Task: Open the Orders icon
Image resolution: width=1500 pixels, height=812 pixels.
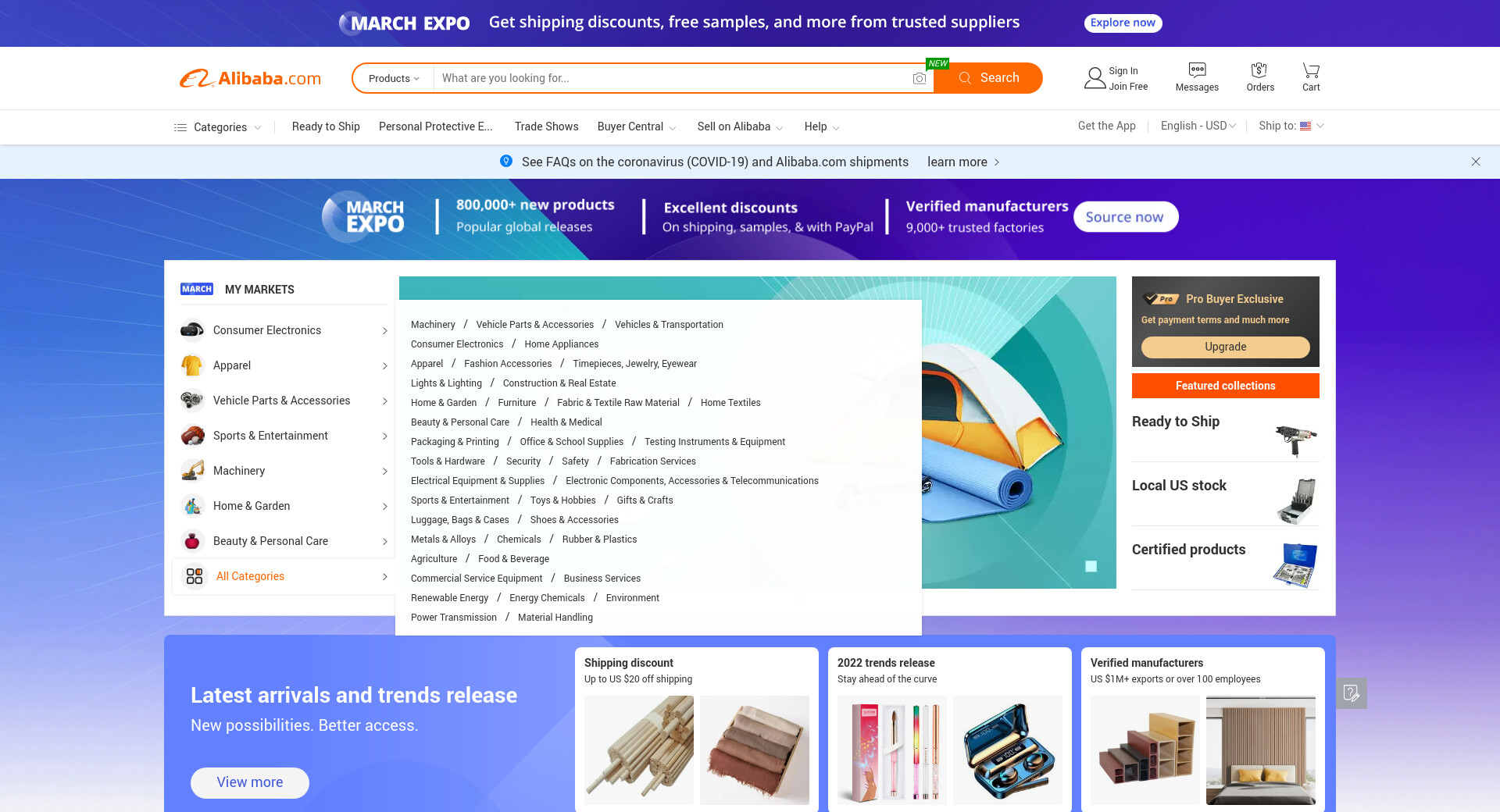Action: tap(1259, 69)
